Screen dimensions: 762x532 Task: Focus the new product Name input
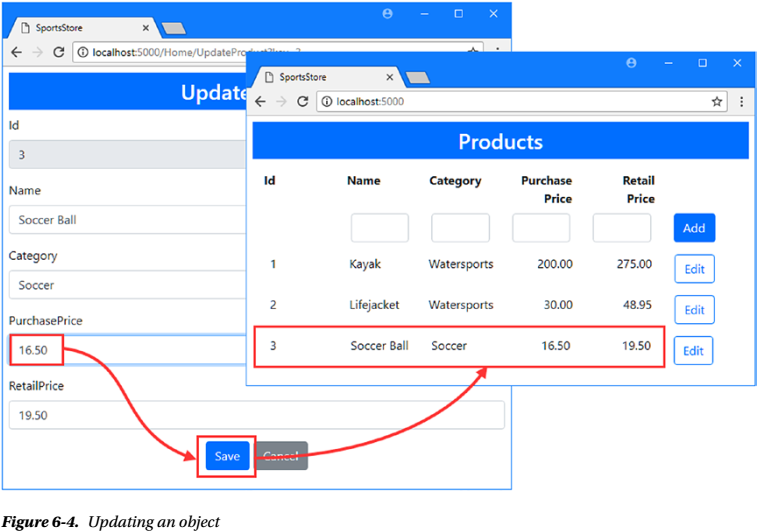click(380, 228)
